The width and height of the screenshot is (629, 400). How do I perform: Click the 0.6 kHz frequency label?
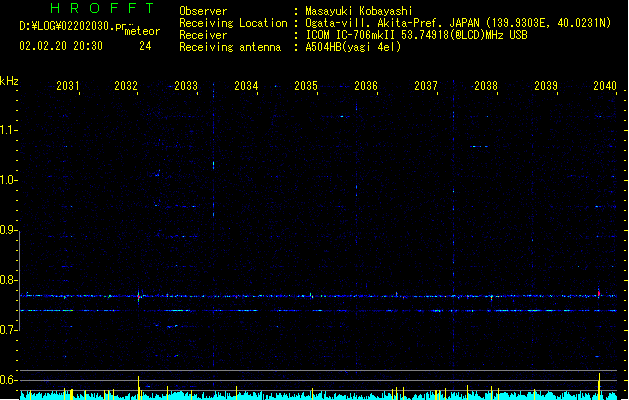(x=8, y=380)
